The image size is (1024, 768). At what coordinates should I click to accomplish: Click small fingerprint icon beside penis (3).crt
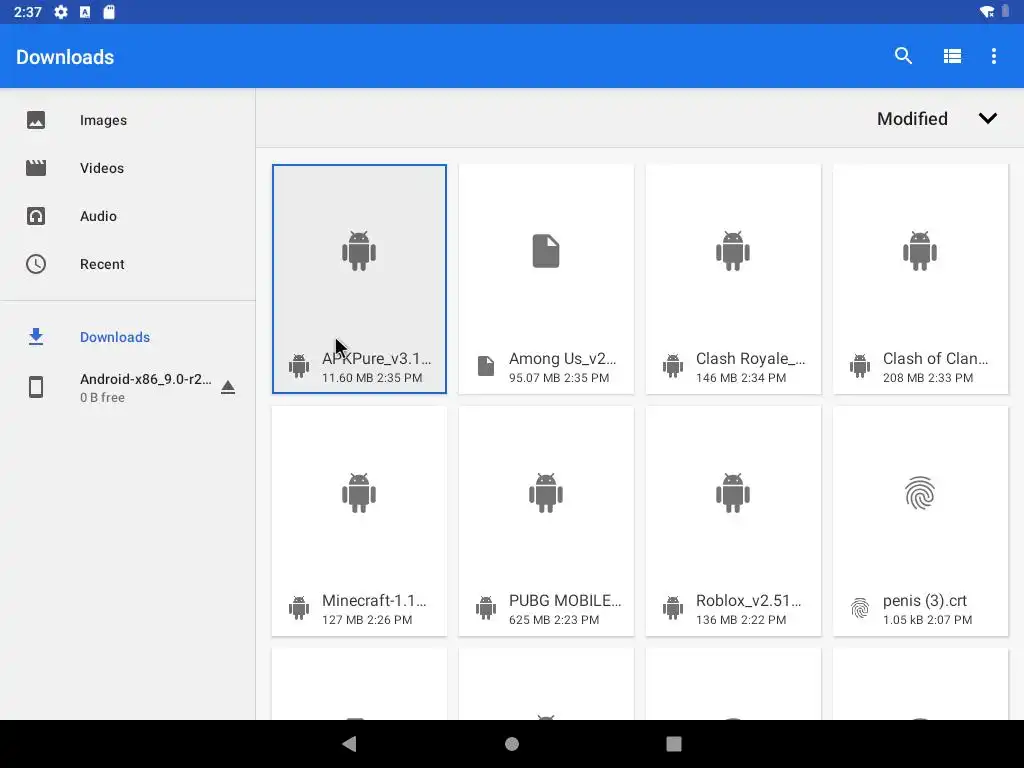[x=860, y=608]
